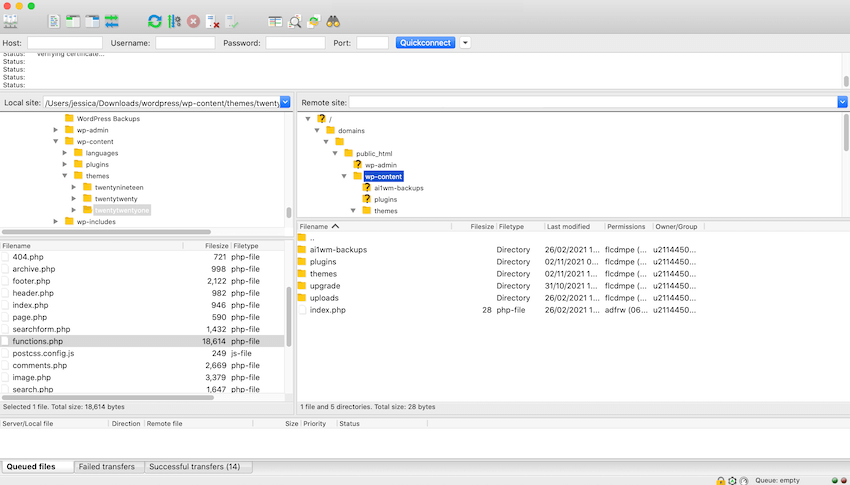The width and height of the screenshot is (850, 485).
Task: Open remote file search binoculars icon
Action: click(x=334, y=21)
